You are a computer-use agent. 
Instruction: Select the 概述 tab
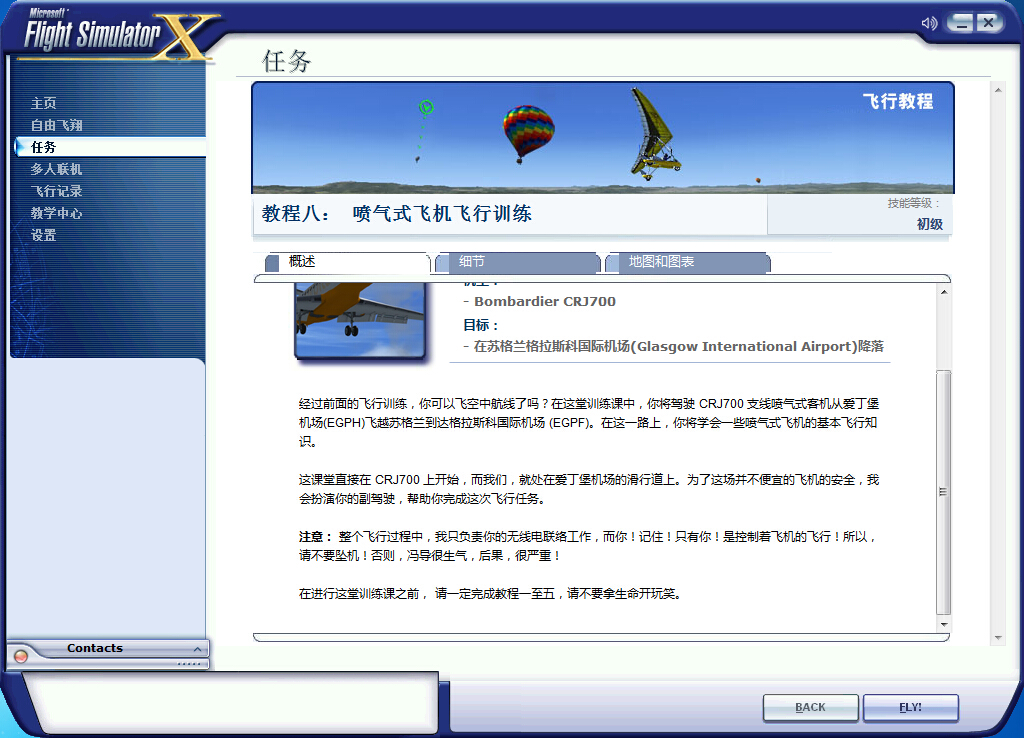302,262
